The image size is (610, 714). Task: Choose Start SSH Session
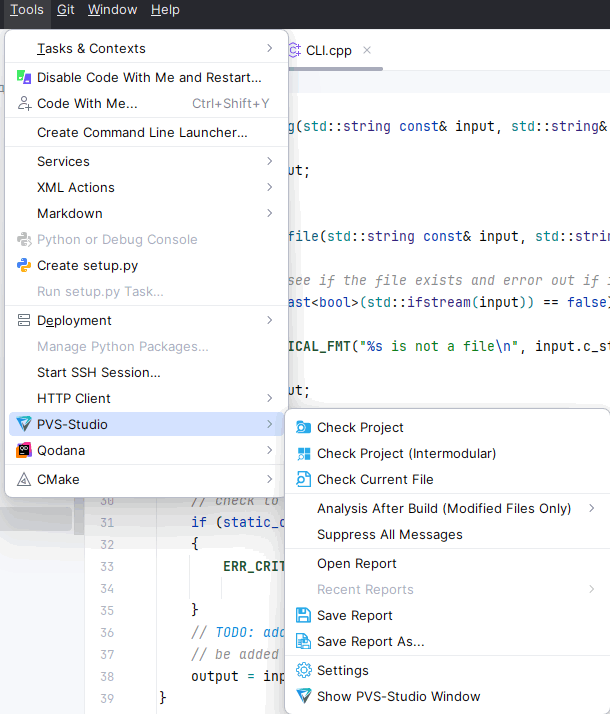(x=98, y=372)
